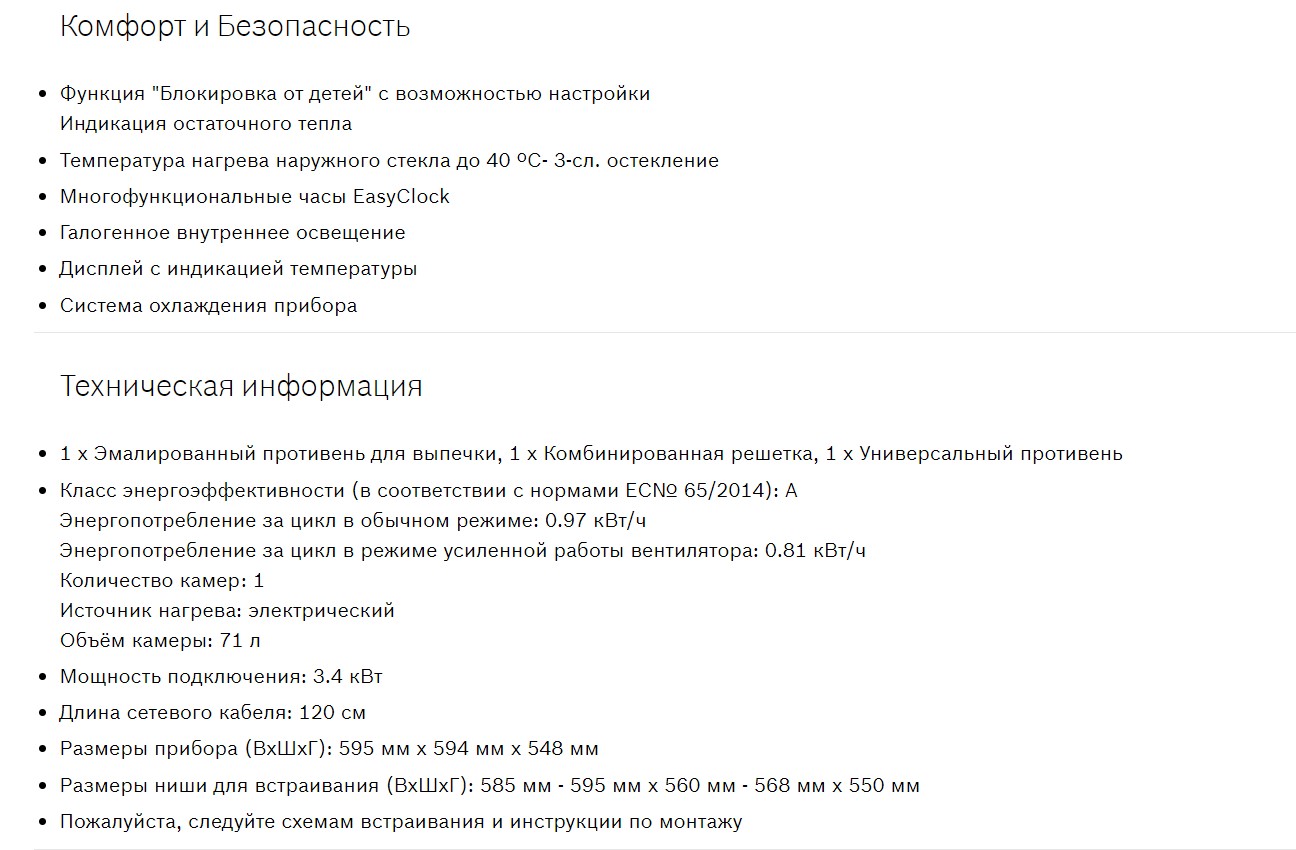Click the "Индикация остаточного тепла" text
The height and width of the screenshot is (850, 1296).
(206, 124)
